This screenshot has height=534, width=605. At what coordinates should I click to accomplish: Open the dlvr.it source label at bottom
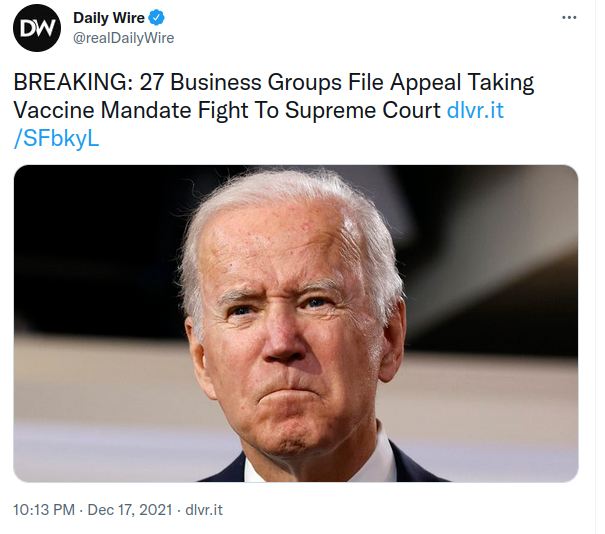[204, 510]
